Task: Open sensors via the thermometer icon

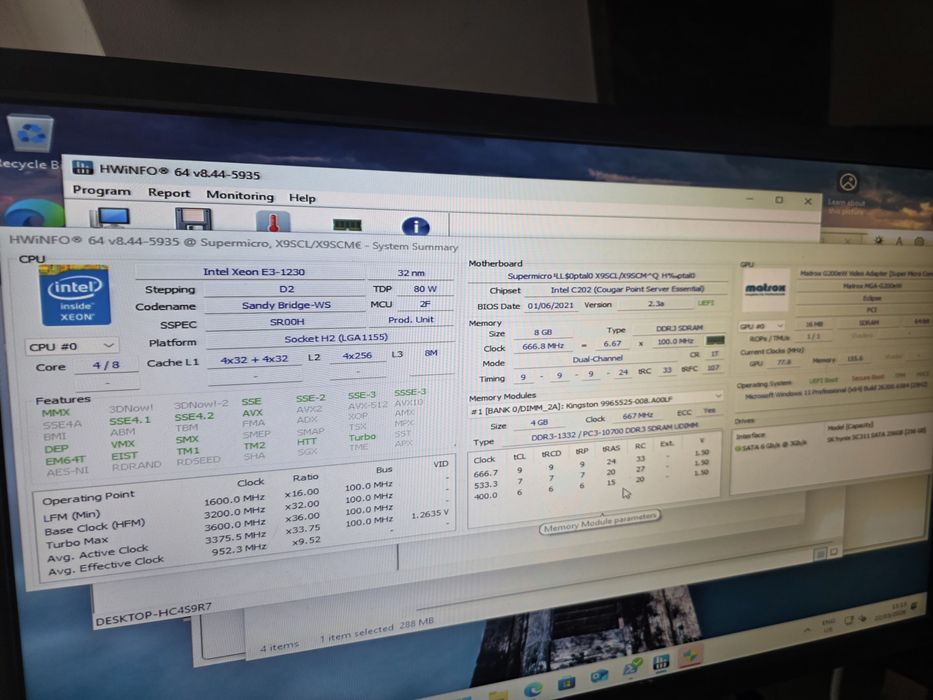Action: coord(273,222)
